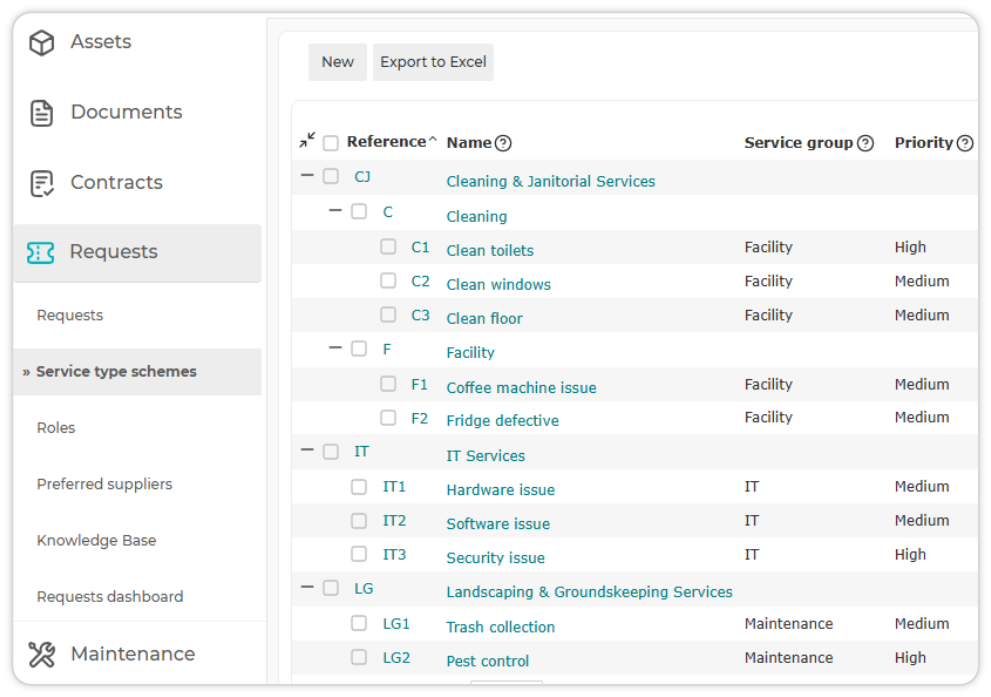Image resolution: width=991 pixels, height=697 pixels.
Task: Tick the IT3 Security issue checkbox
Action: (359, 554)
